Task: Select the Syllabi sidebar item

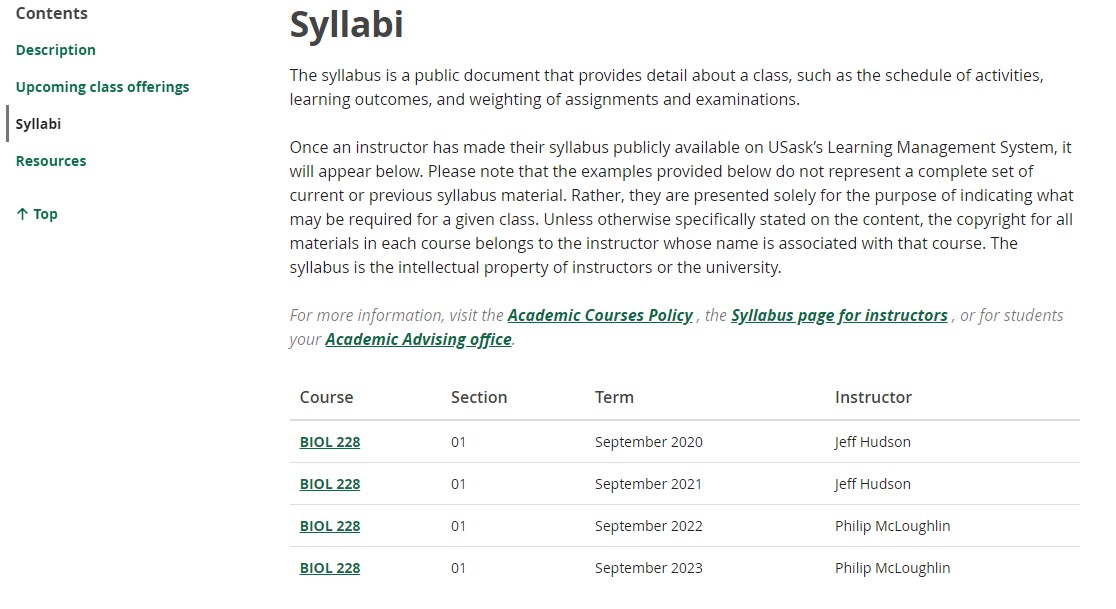Action: (38, 124)
